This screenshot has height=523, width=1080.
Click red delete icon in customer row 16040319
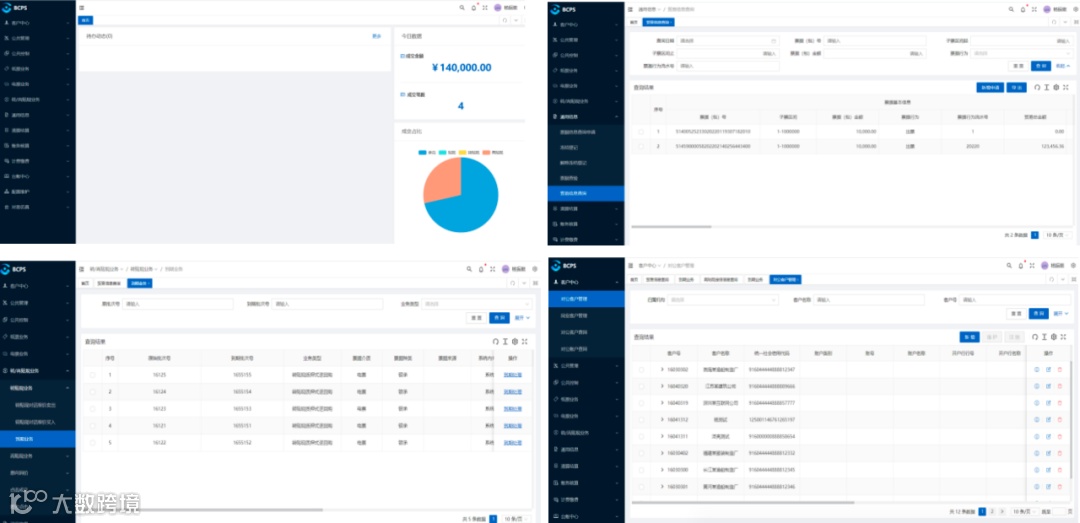1059,402
